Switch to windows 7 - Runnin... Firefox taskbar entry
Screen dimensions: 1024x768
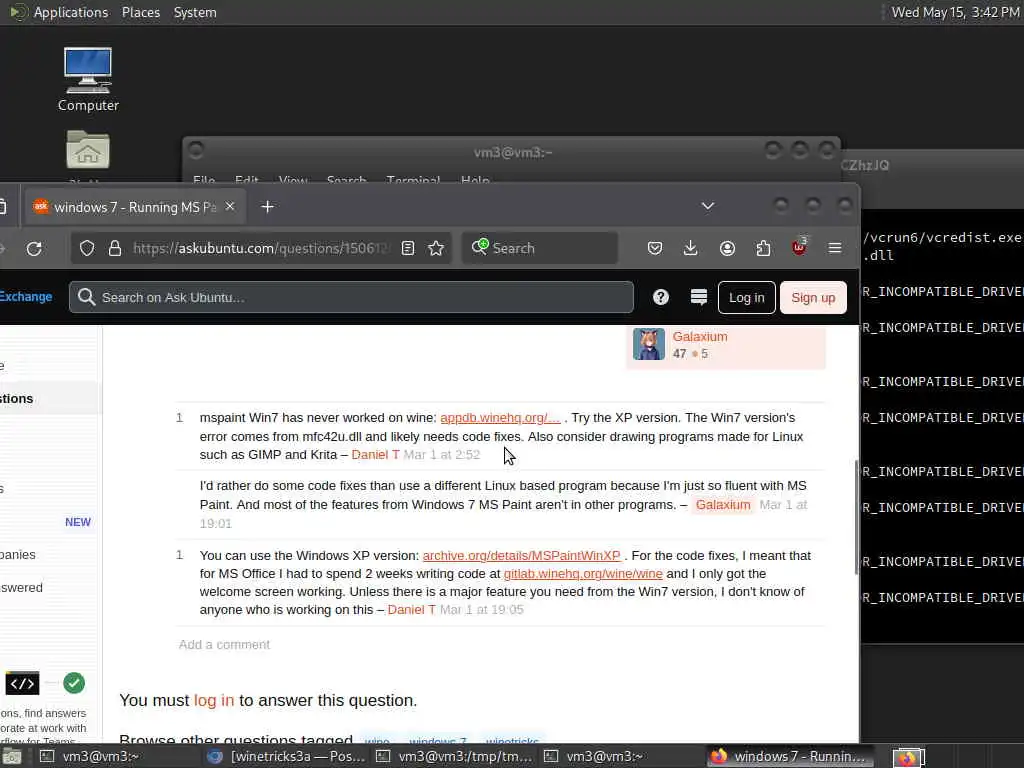pos(790,757)
